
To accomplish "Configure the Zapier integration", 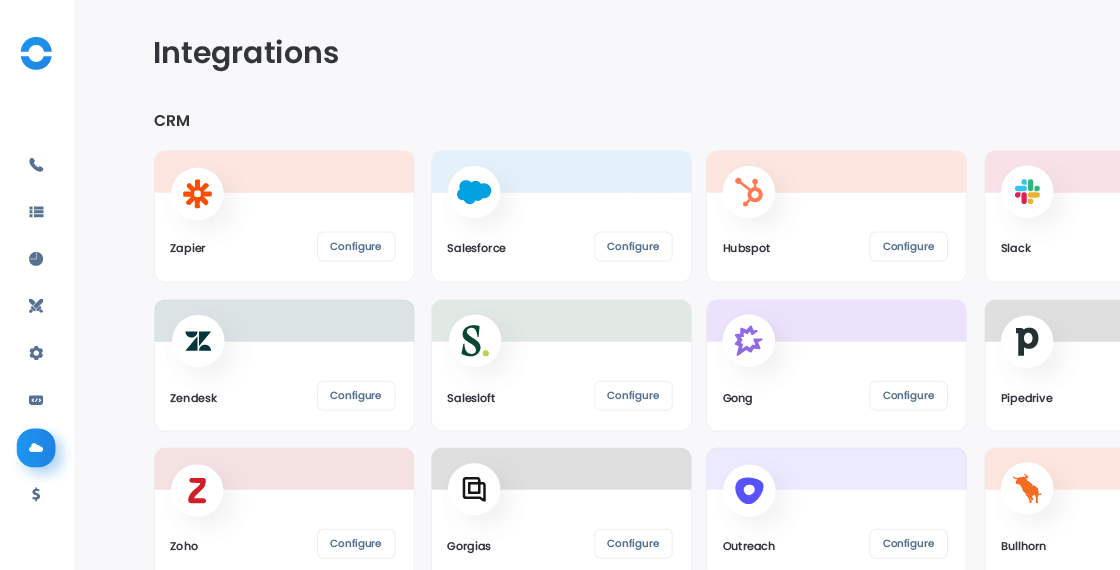I will [x=356, y=246].
